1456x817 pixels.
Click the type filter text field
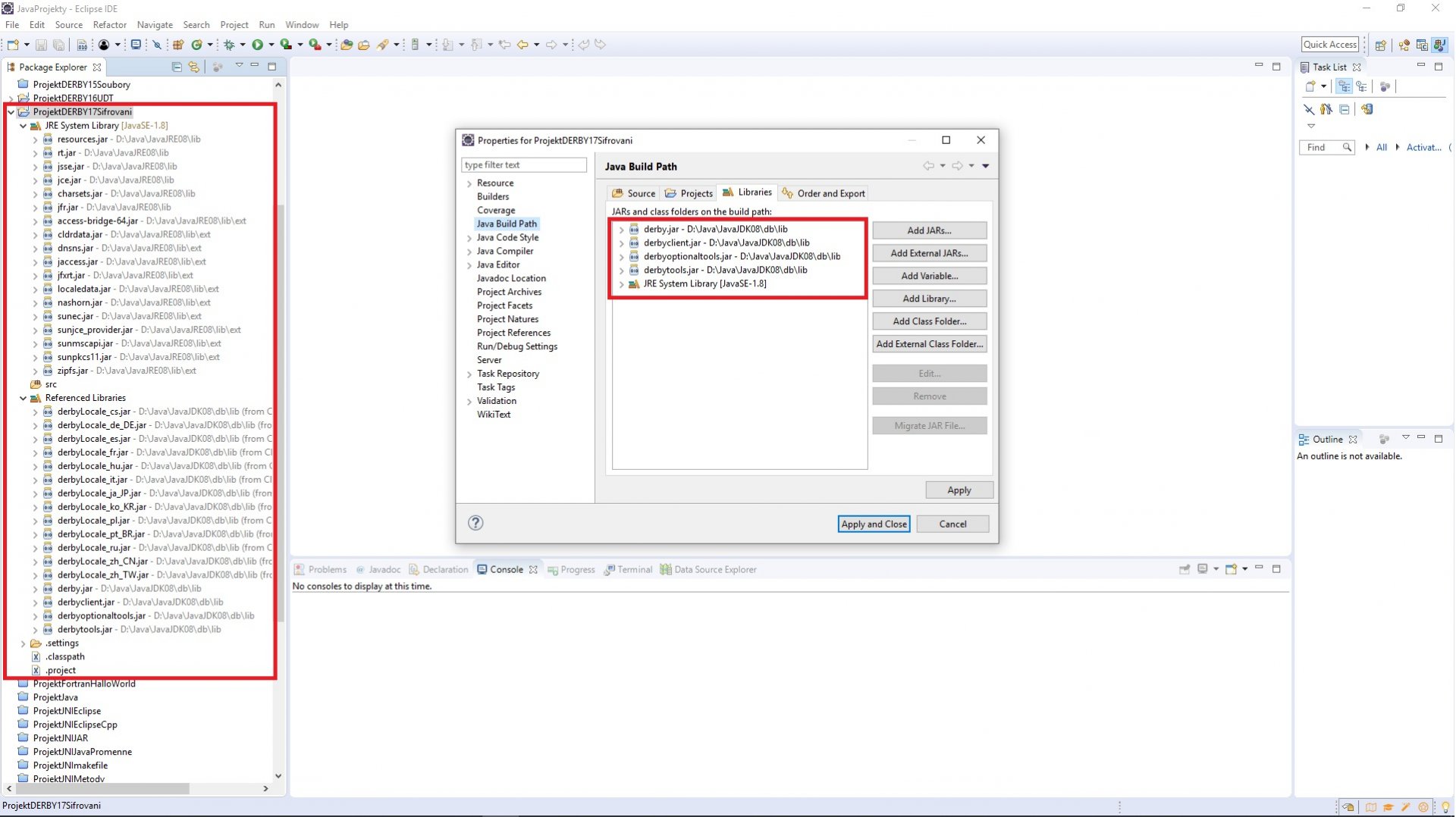(x=523, y=165)
